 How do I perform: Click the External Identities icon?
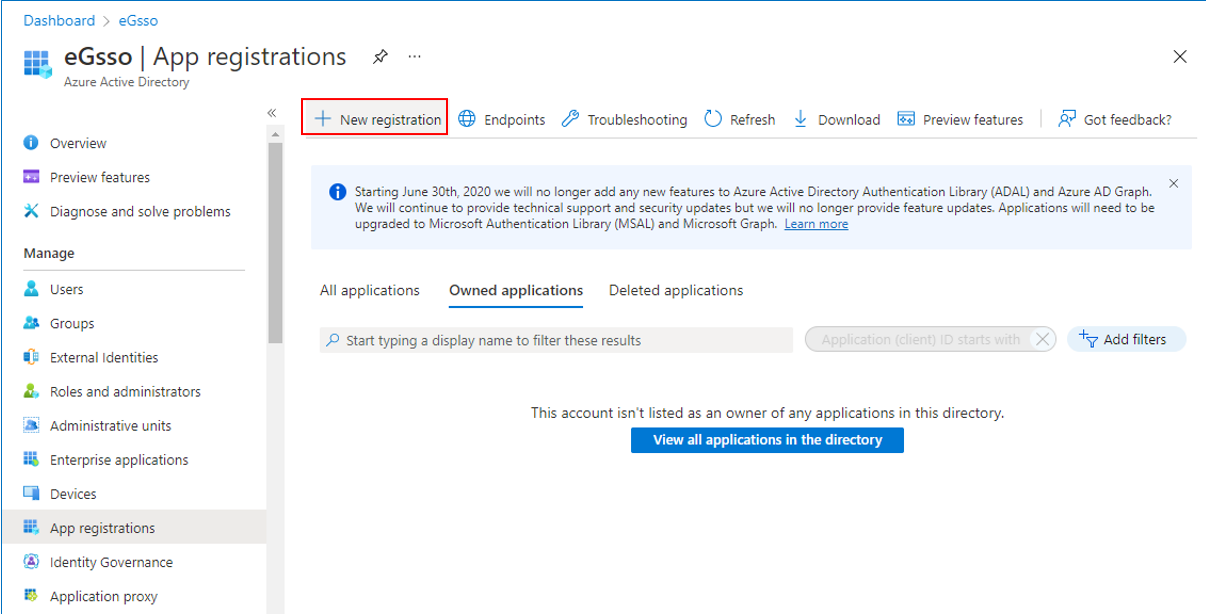click(31, 357)
